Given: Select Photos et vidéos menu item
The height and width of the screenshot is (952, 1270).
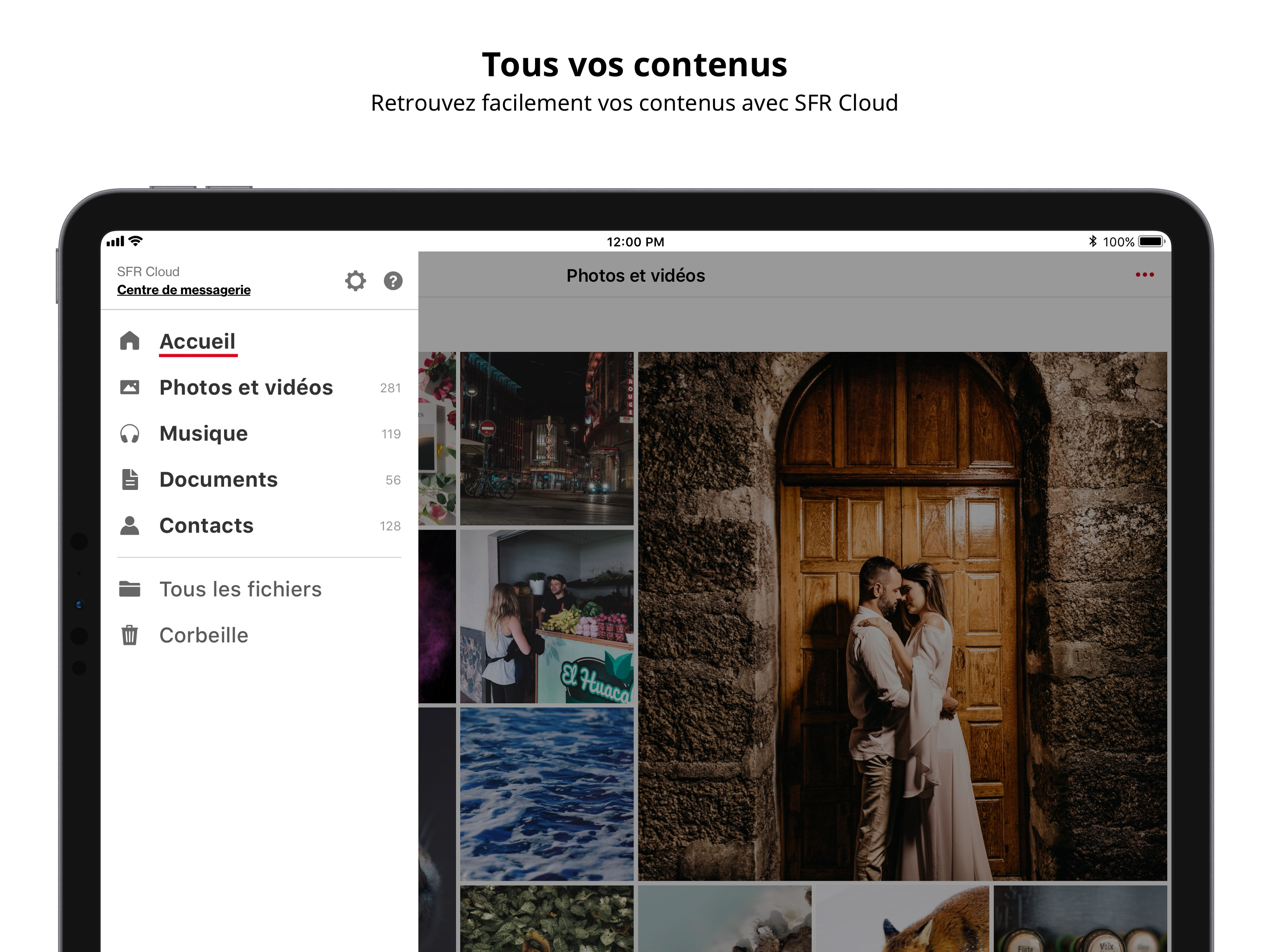Looking at the screenshot, I should [246, 388].
